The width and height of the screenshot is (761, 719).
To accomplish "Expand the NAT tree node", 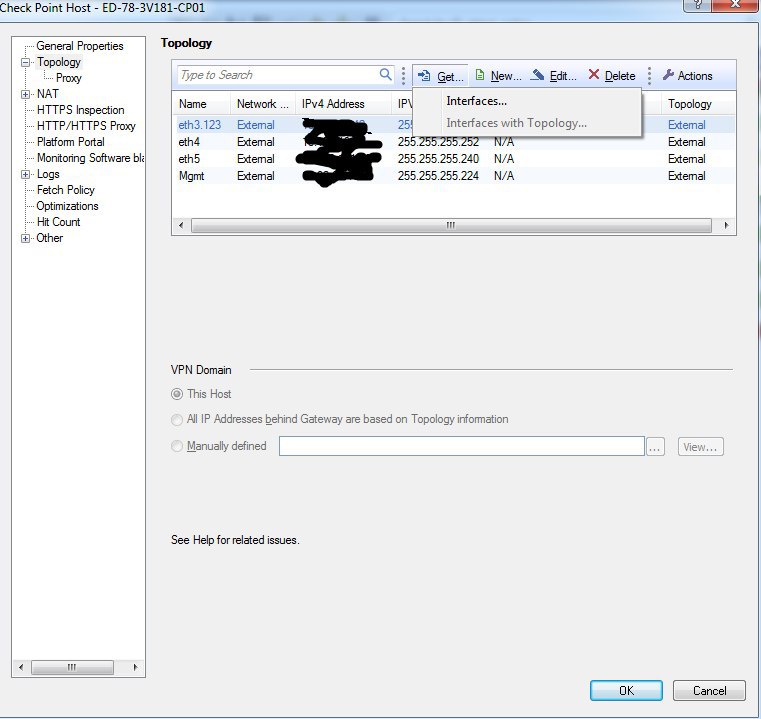I will point(25,94).
